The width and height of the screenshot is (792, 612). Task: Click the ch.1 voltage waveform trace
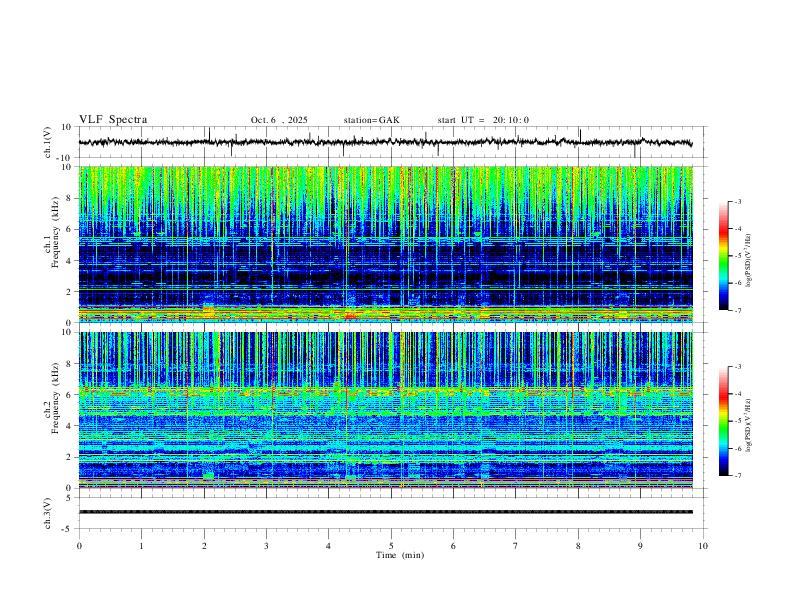(385, 142)
